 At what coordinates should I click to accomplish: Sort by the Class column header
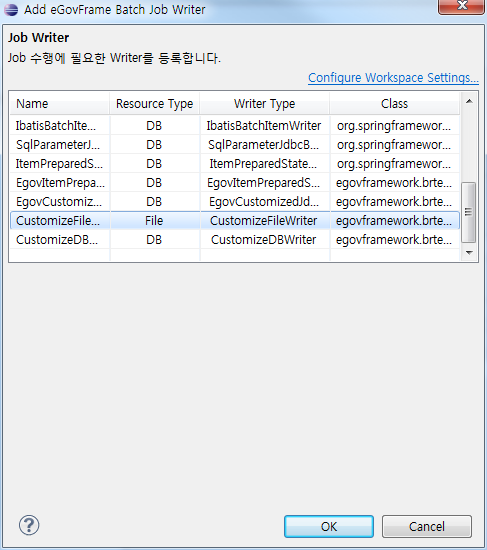click(x=394, y=104)
